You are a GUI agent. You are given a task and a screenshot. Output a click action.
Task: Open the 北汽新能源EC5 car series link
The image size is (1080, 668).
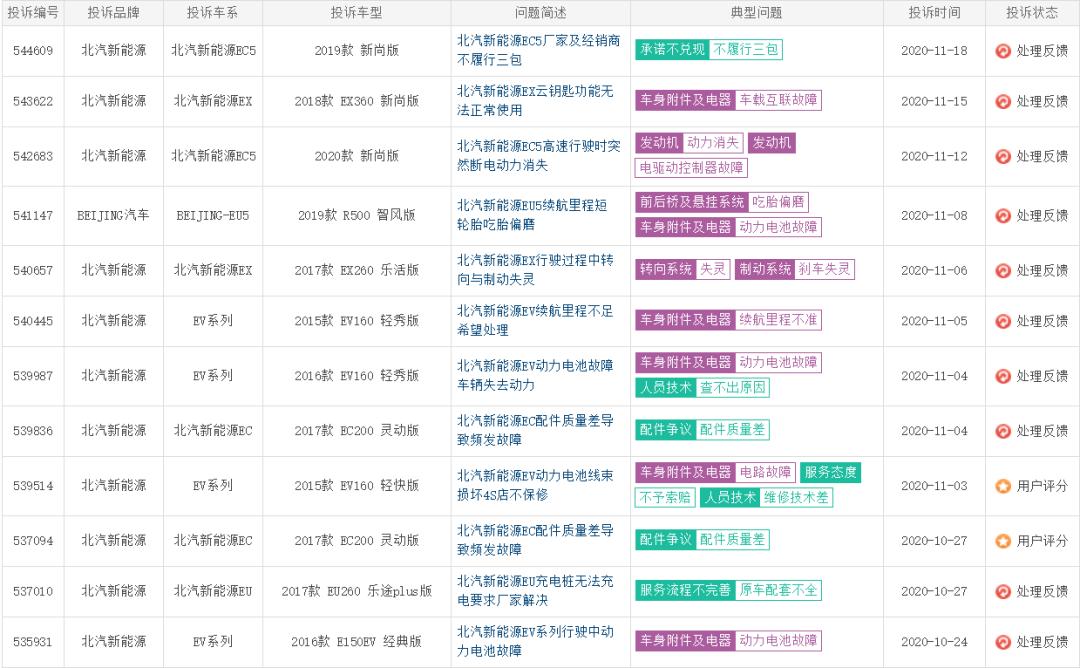tap(213, 51)
